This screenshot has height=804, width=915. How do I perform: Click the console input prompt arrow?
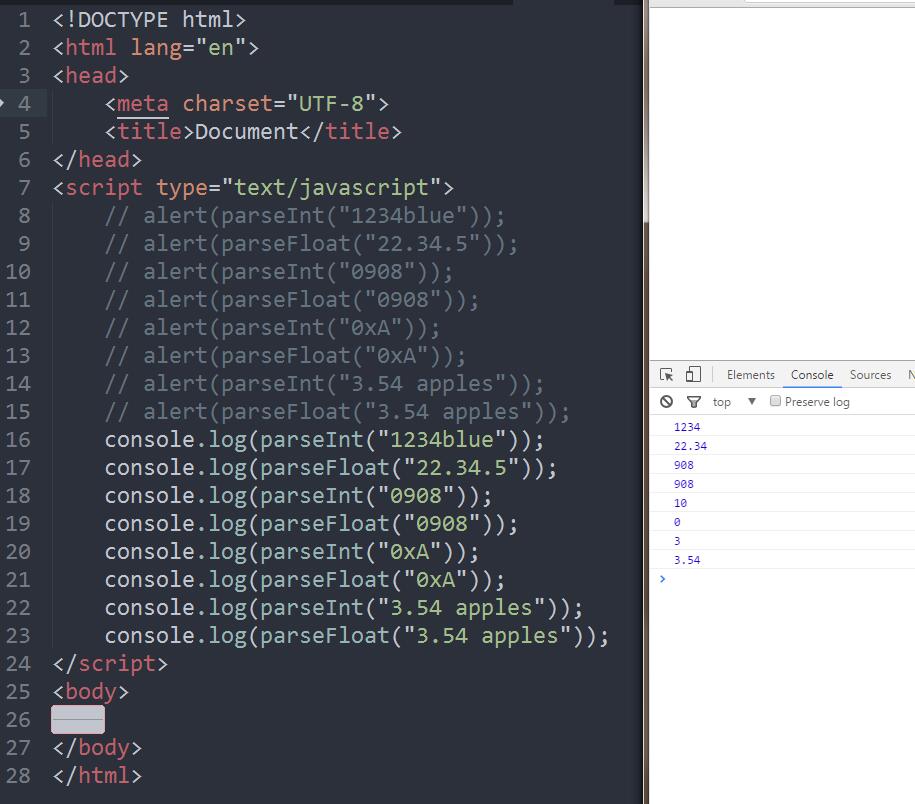coord(662,579)
